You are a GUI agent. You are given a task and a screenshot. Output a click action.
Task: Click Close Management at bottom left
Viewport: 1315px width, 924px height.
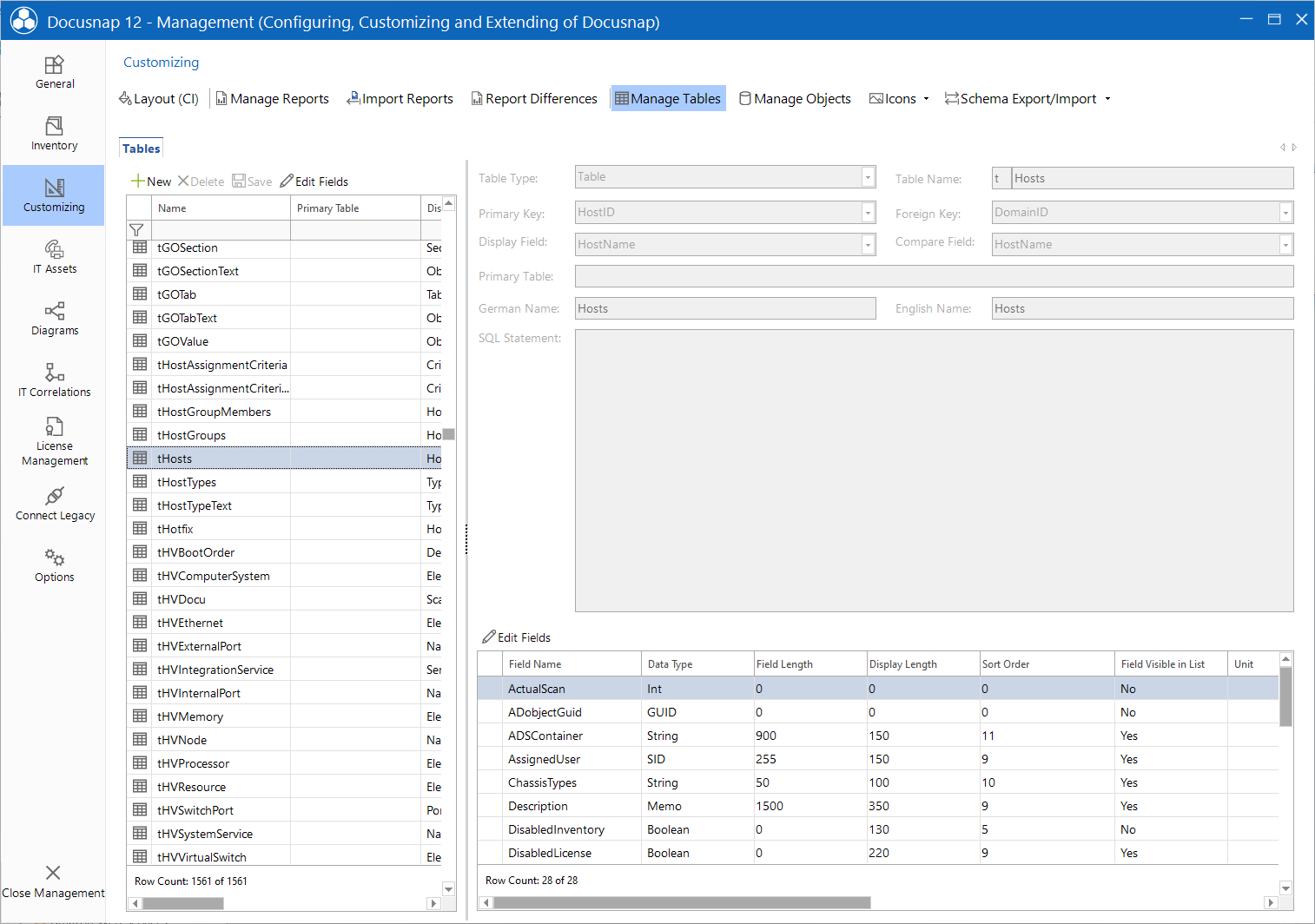[x=53, y=881]
